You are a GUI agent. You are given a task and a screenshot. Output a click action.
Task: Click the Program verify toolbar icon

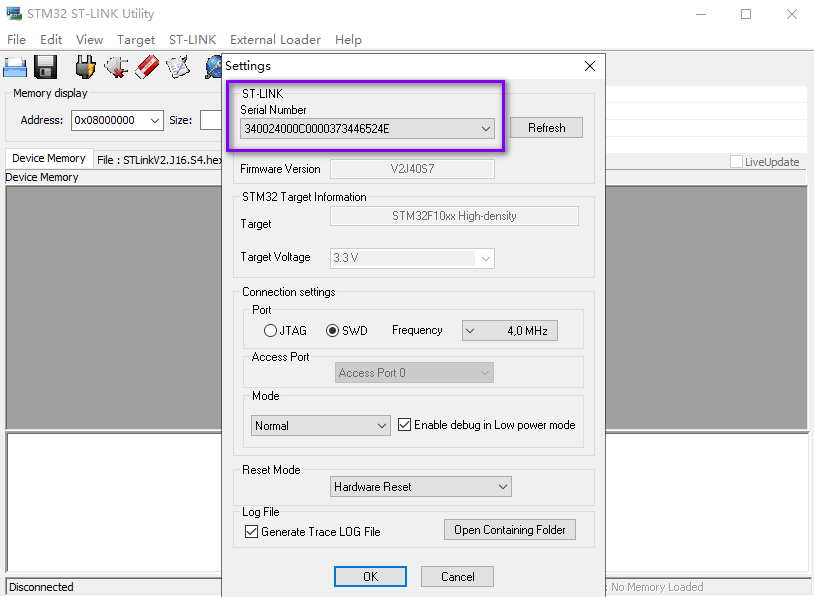point(178,67)
